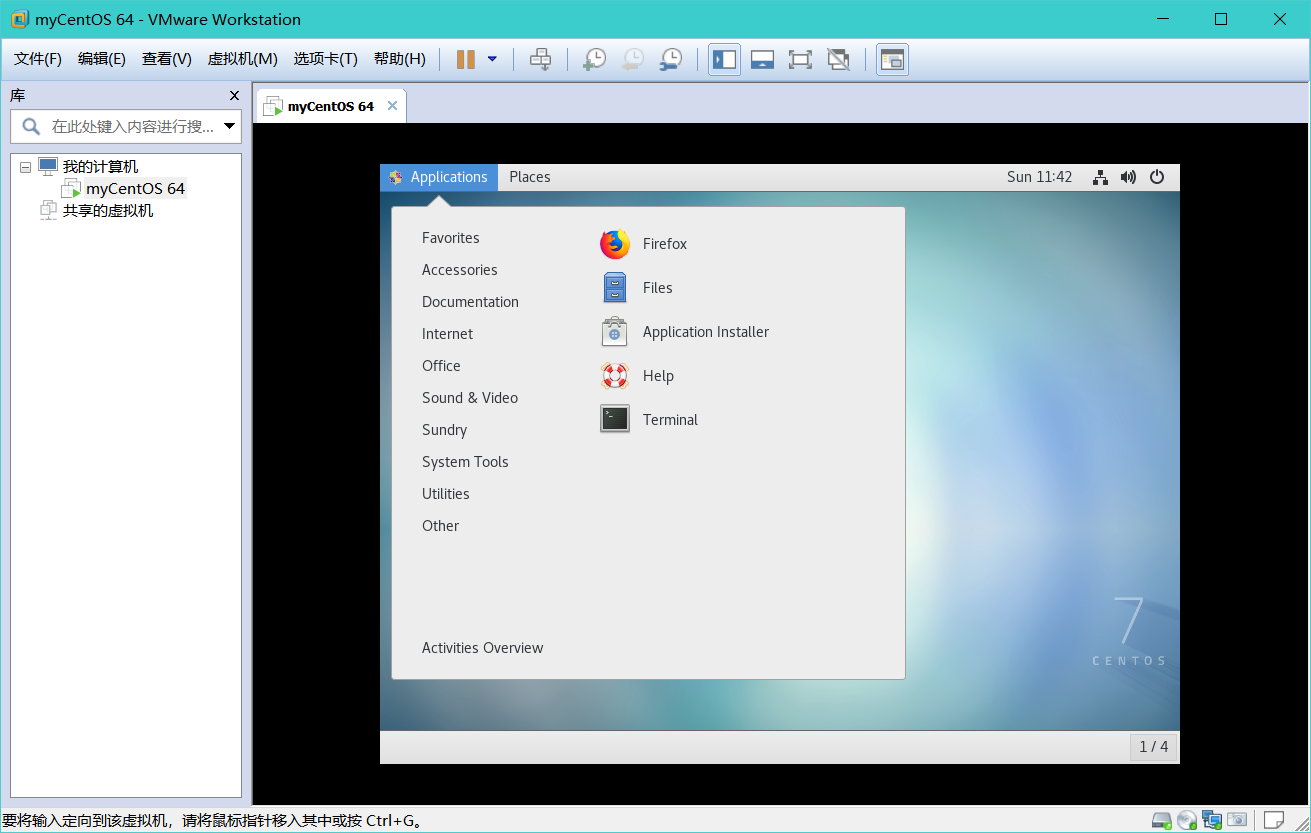The height and width of the screenshot is (833, 1311).
Task: Open the 文件(F) menu
Action: (38, 59)
